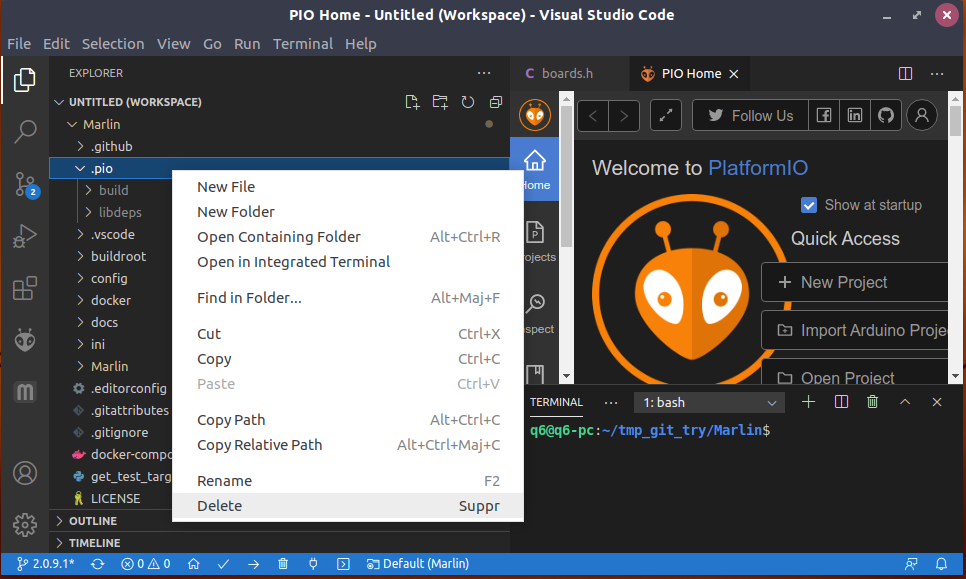Click the expand fullscreen icon in PIO Home

tap(666, 115)
